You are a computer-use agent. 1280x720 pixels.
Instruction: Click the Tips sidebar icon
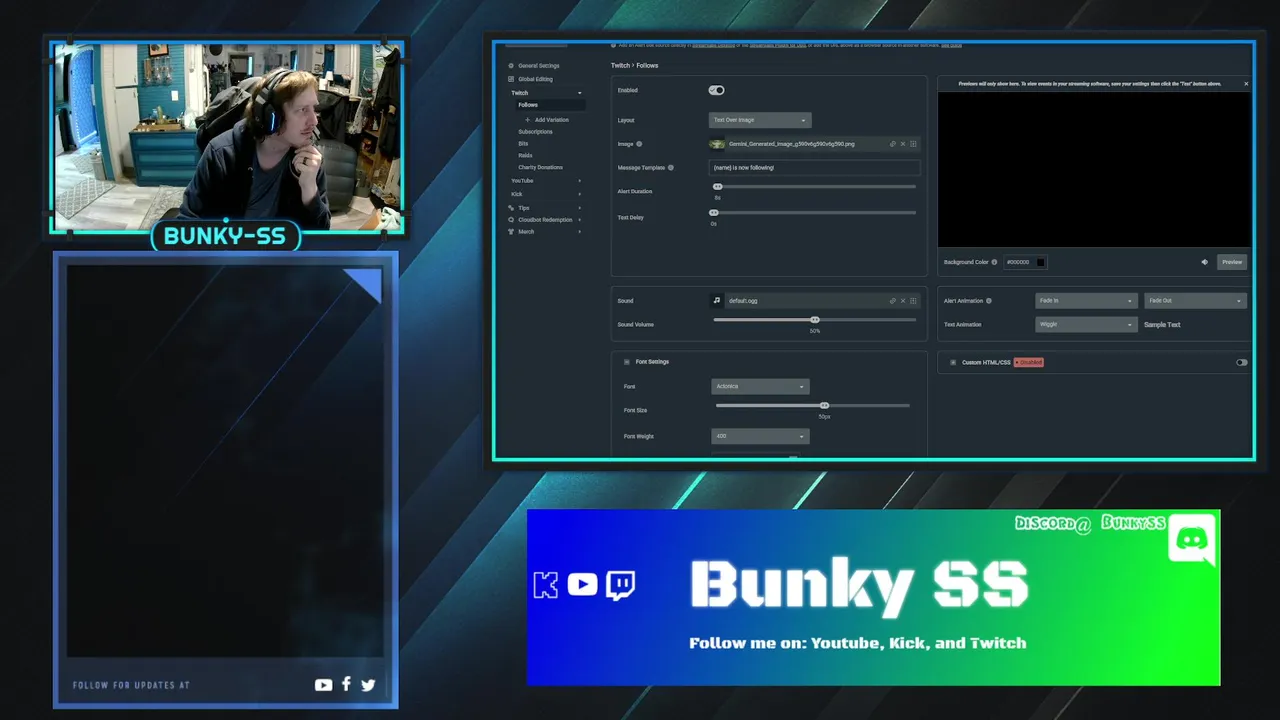(511, 208)
